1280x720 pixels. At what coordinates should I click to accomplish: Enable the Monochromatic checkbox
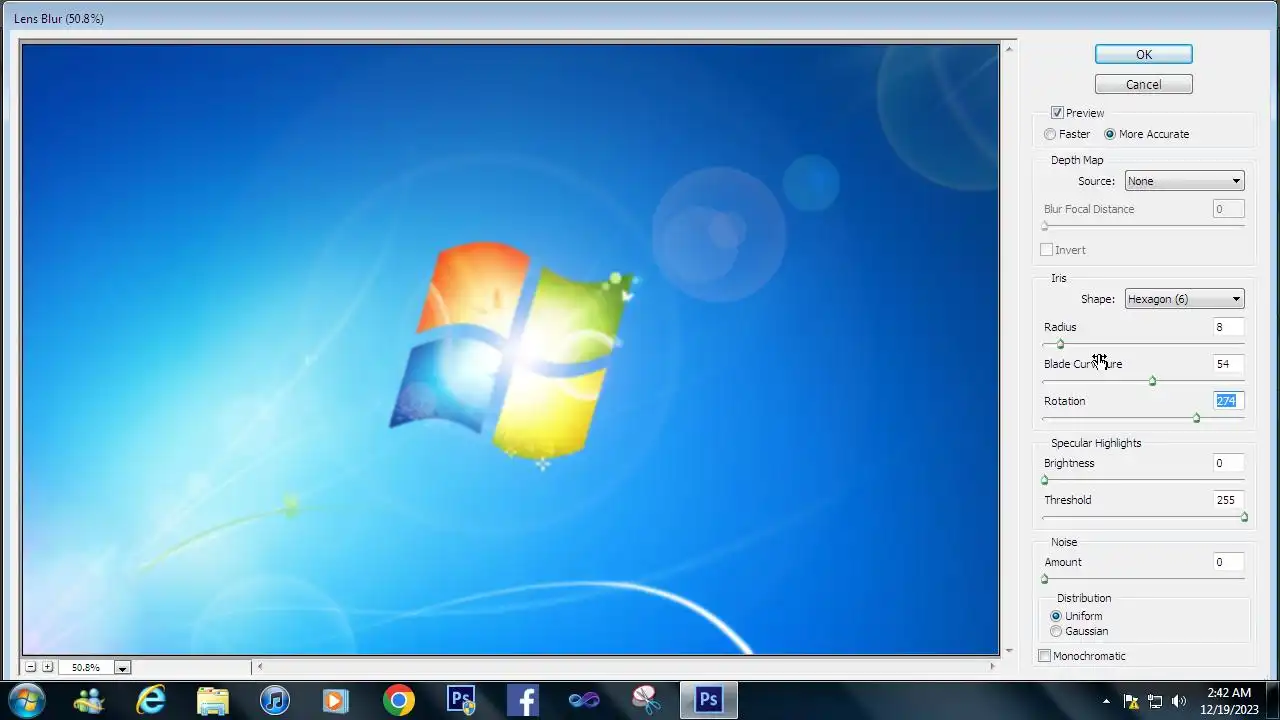[1045, 656]
